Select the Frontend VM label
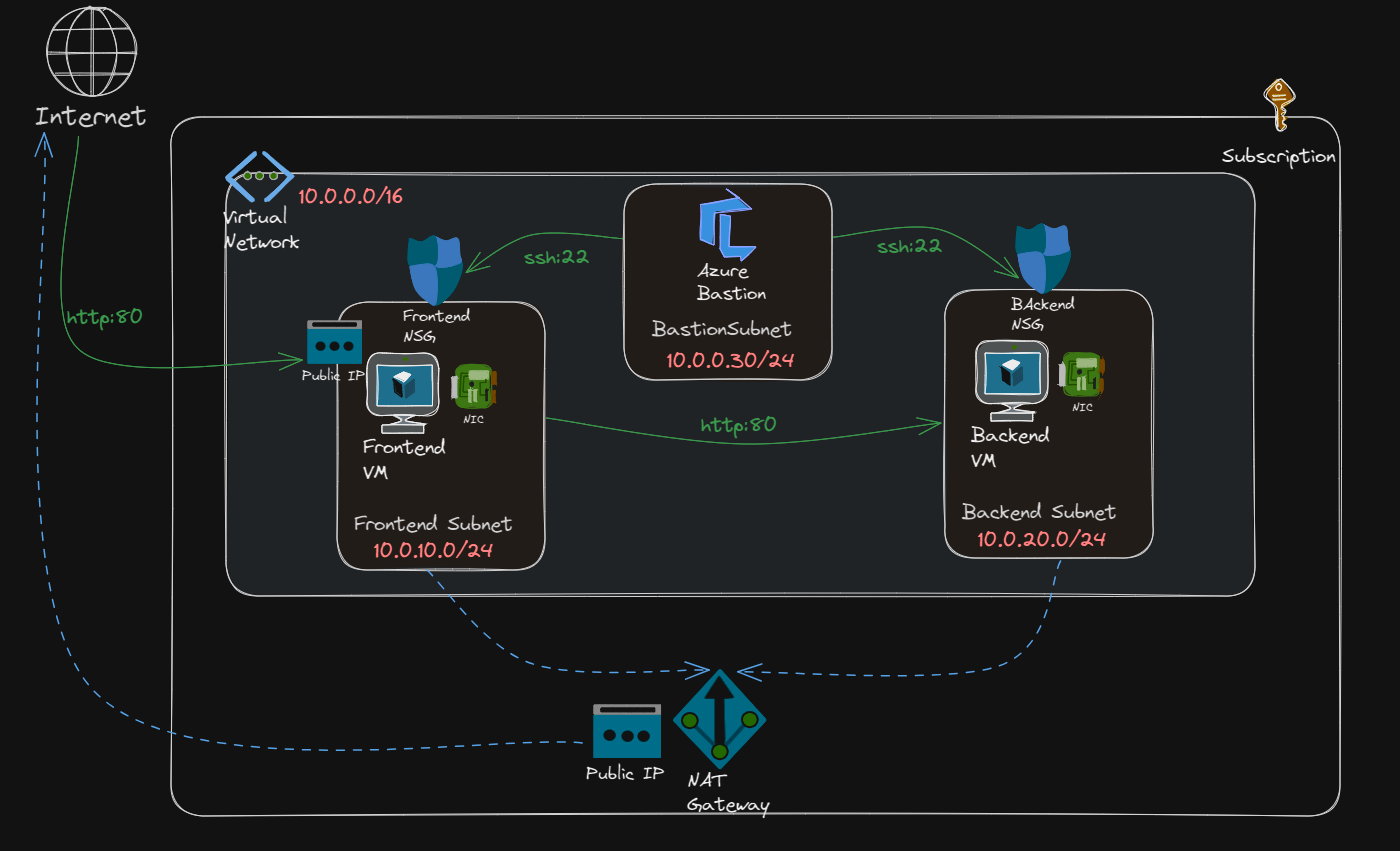Screen dimensions: 1400x851 coord(403,459)
